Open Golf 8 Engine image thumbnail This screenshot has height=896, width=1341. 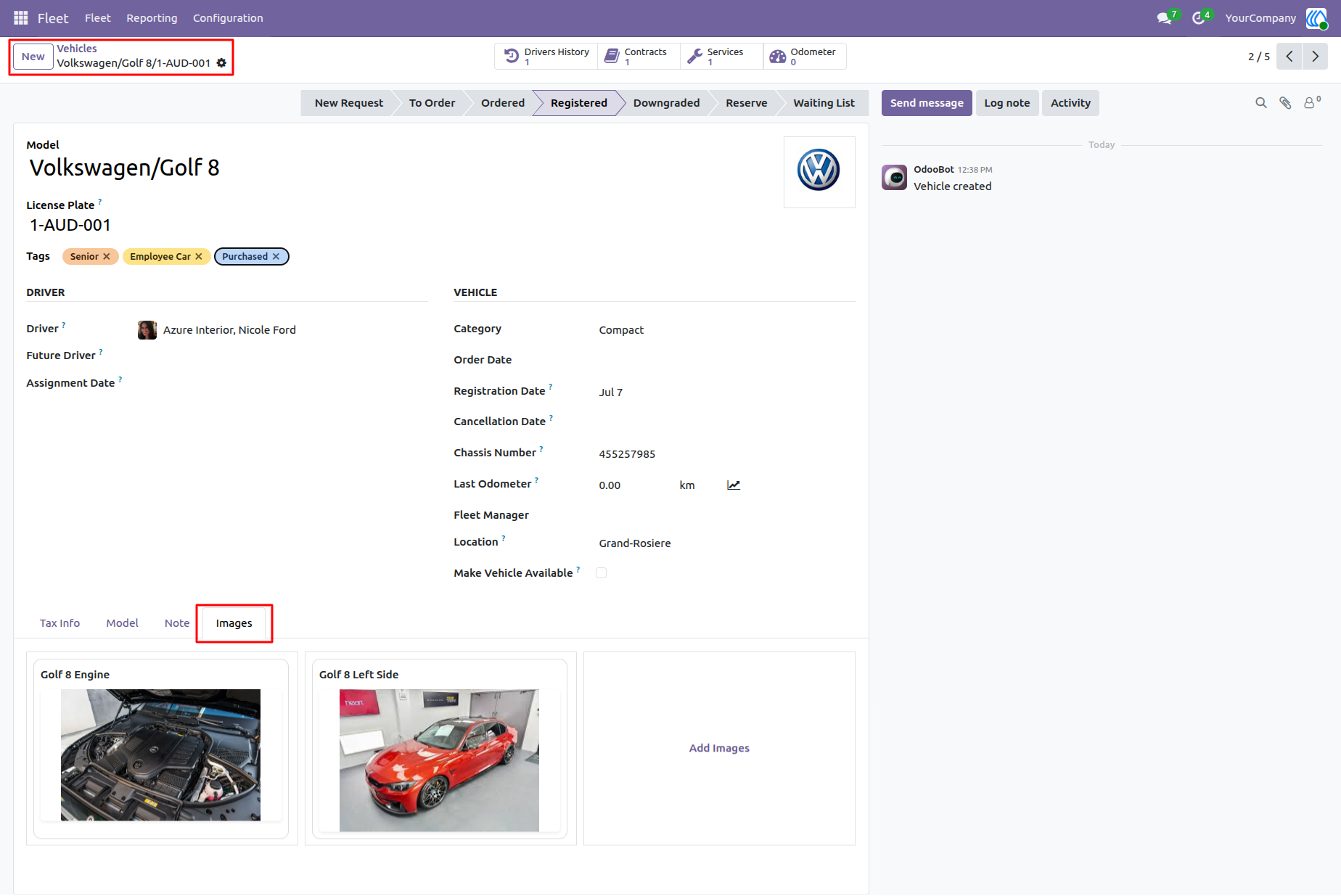click(x=160, y=755)
